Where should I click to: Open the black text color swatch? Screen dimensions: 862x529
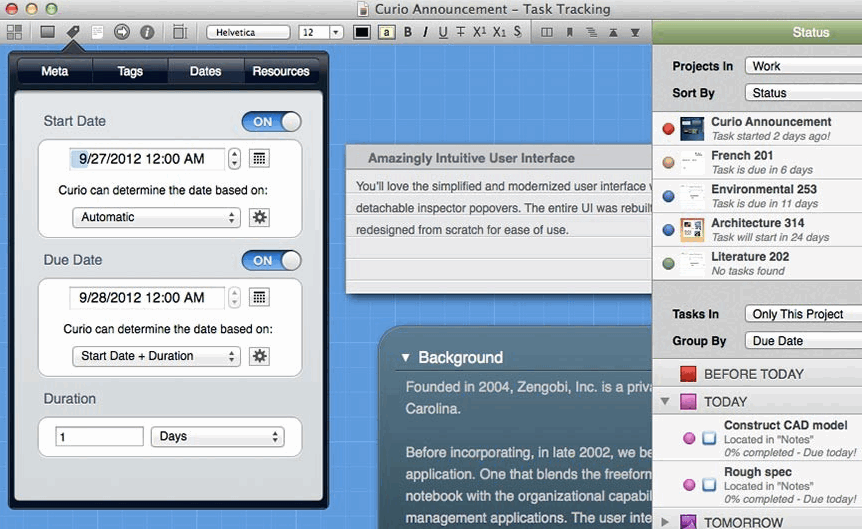click(x=362, y=32)
